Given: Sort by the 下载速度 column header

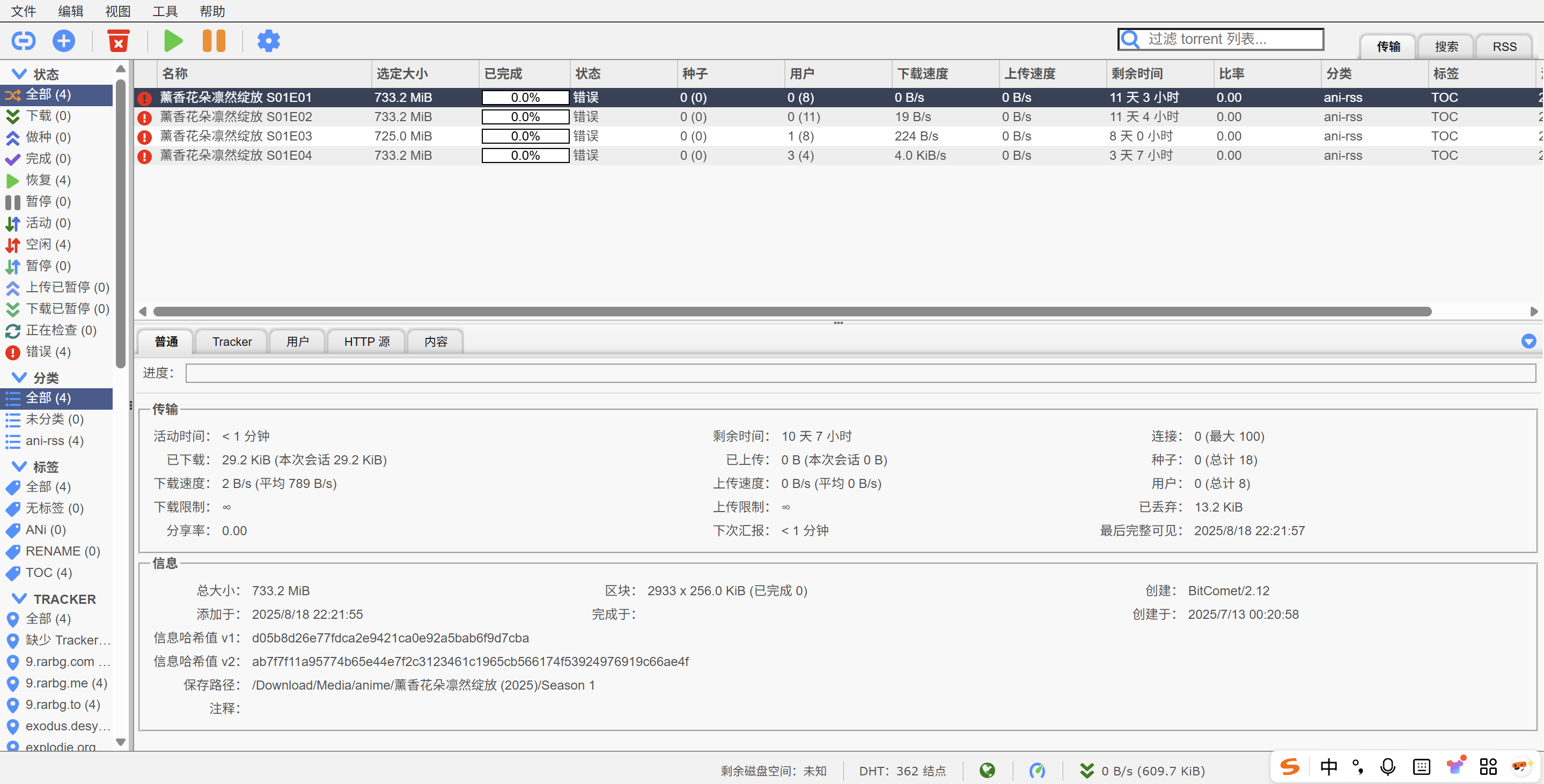Looking at the screenshot, I should pos(945,73).
